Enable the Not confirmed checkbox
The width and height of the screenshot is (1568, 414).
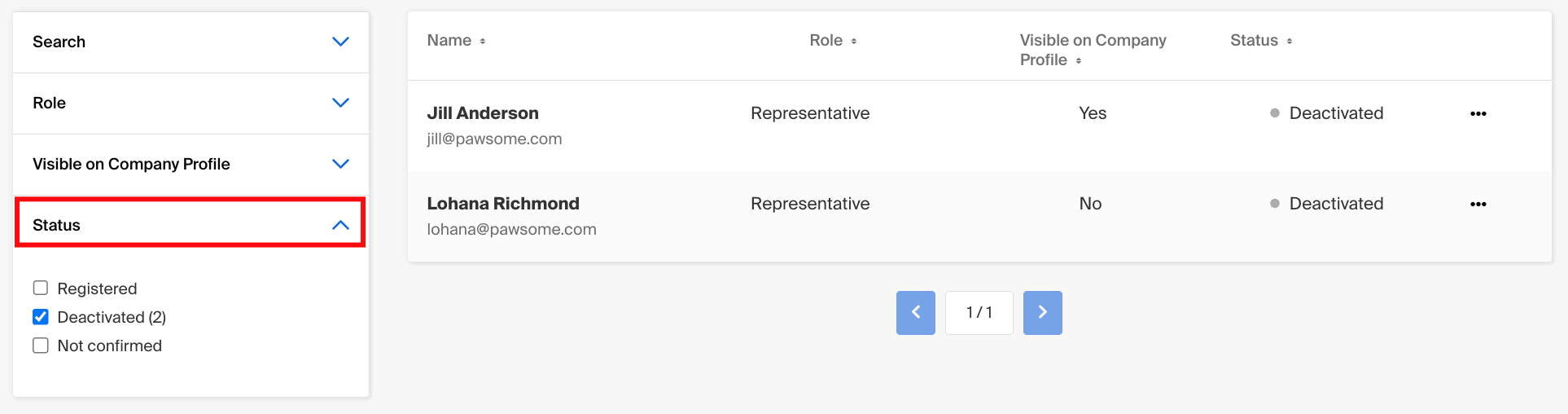pos(41,346)
